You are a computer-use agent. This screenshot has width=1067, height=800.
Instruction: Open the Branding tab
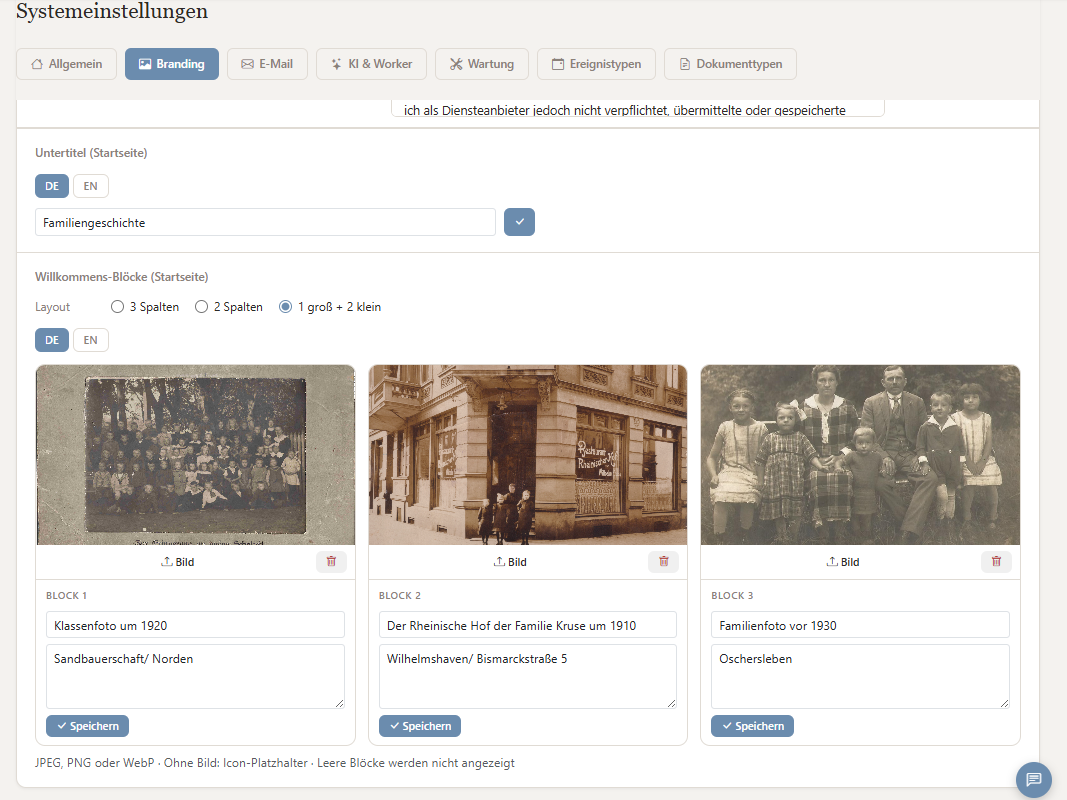click(x=171, y=64)
